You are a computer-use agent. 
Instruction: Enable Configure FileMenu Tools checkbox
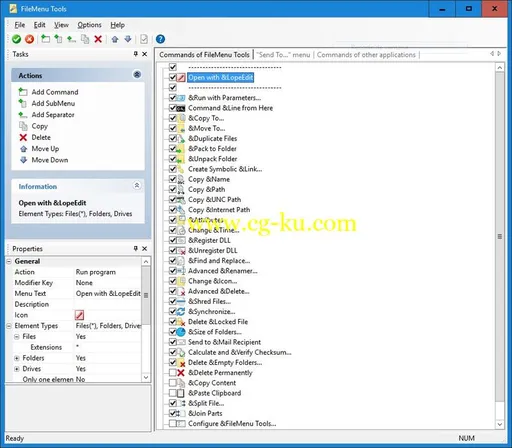173,424
